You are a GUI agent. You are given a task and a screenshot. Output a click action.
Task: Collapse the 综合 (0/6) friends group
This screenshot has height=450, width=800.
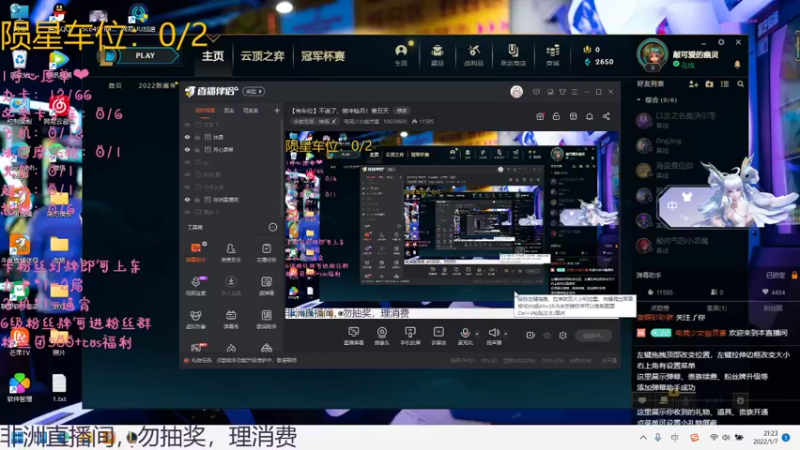click(639, 100)
